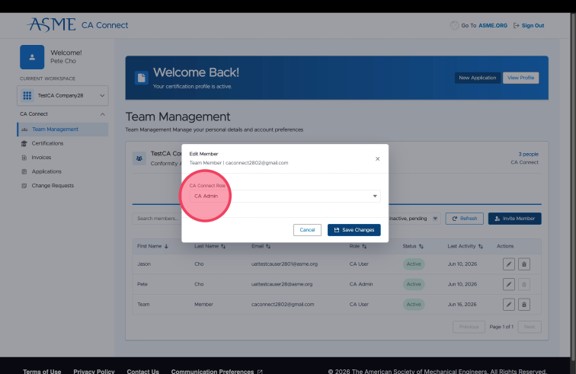
Task: Click caconnect2802@gmail.com in table
Action: (x=282, y=304)
